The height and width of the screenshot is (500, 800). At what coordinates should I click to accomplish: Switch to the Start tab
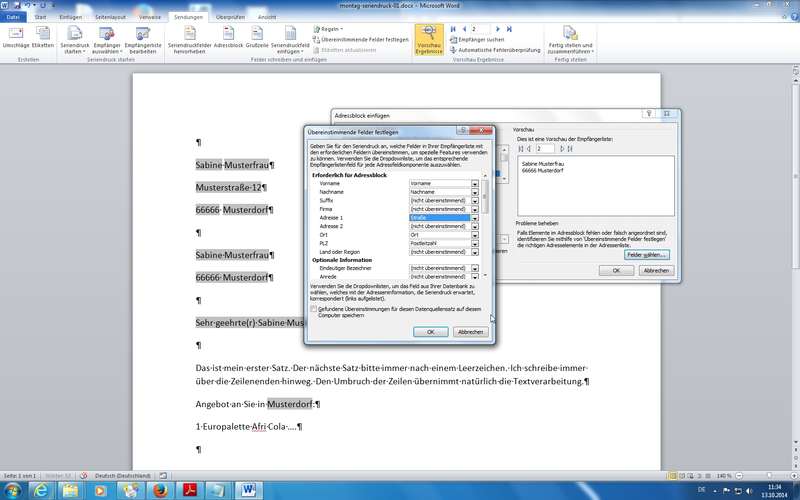40,17
